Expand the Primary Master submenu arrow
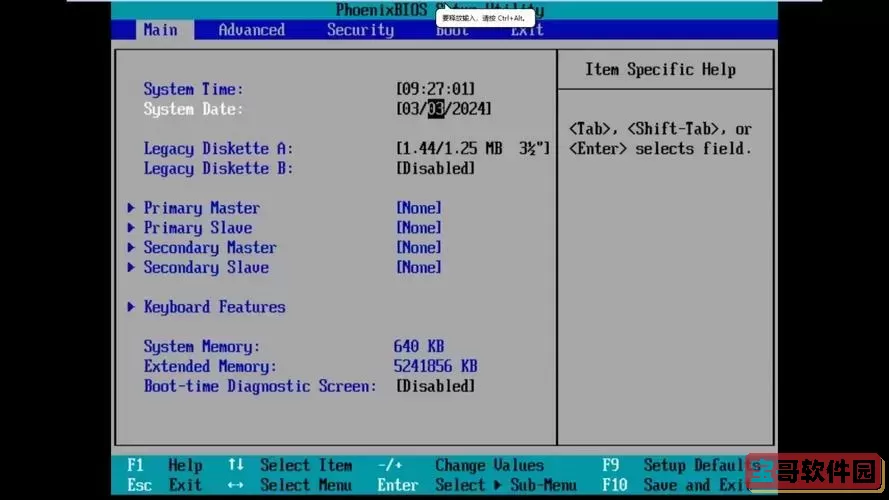The width and height of the screenshot is (889, 500). (131, 208)
